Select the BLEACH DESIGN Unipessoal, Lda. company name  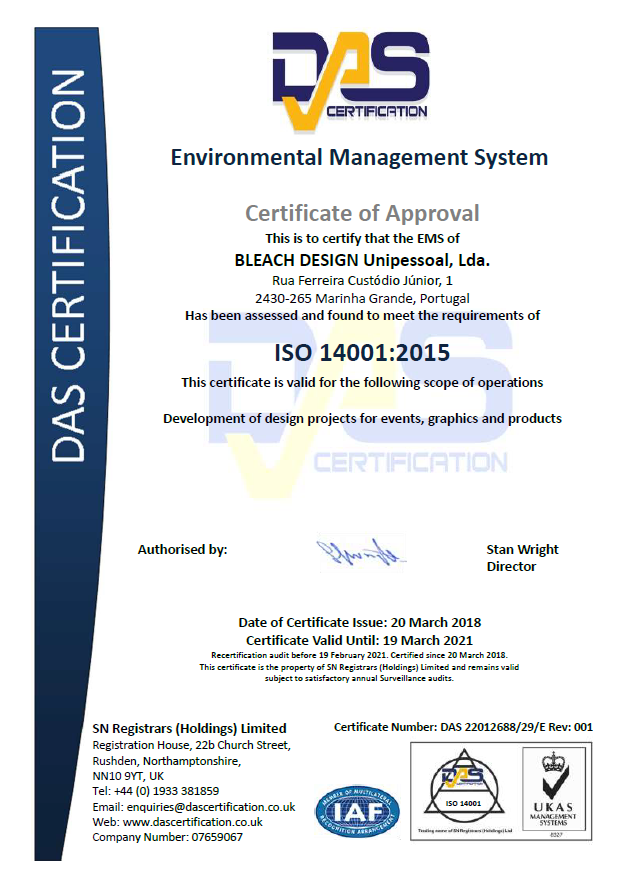pyautogui.click(x=361, y=259)
